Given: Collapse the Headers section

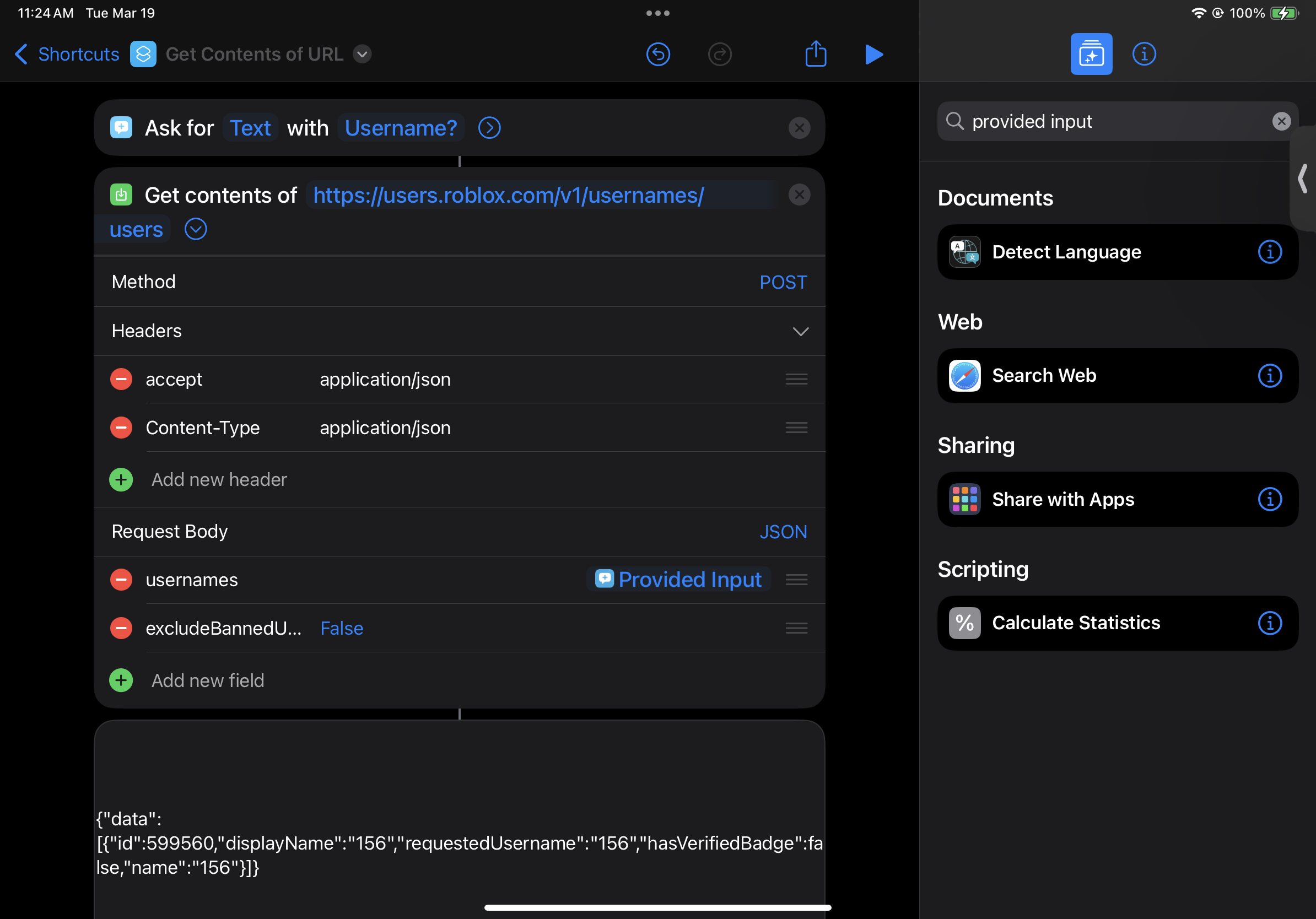Looking at the screenshot, I should click(x=801, y=331).
